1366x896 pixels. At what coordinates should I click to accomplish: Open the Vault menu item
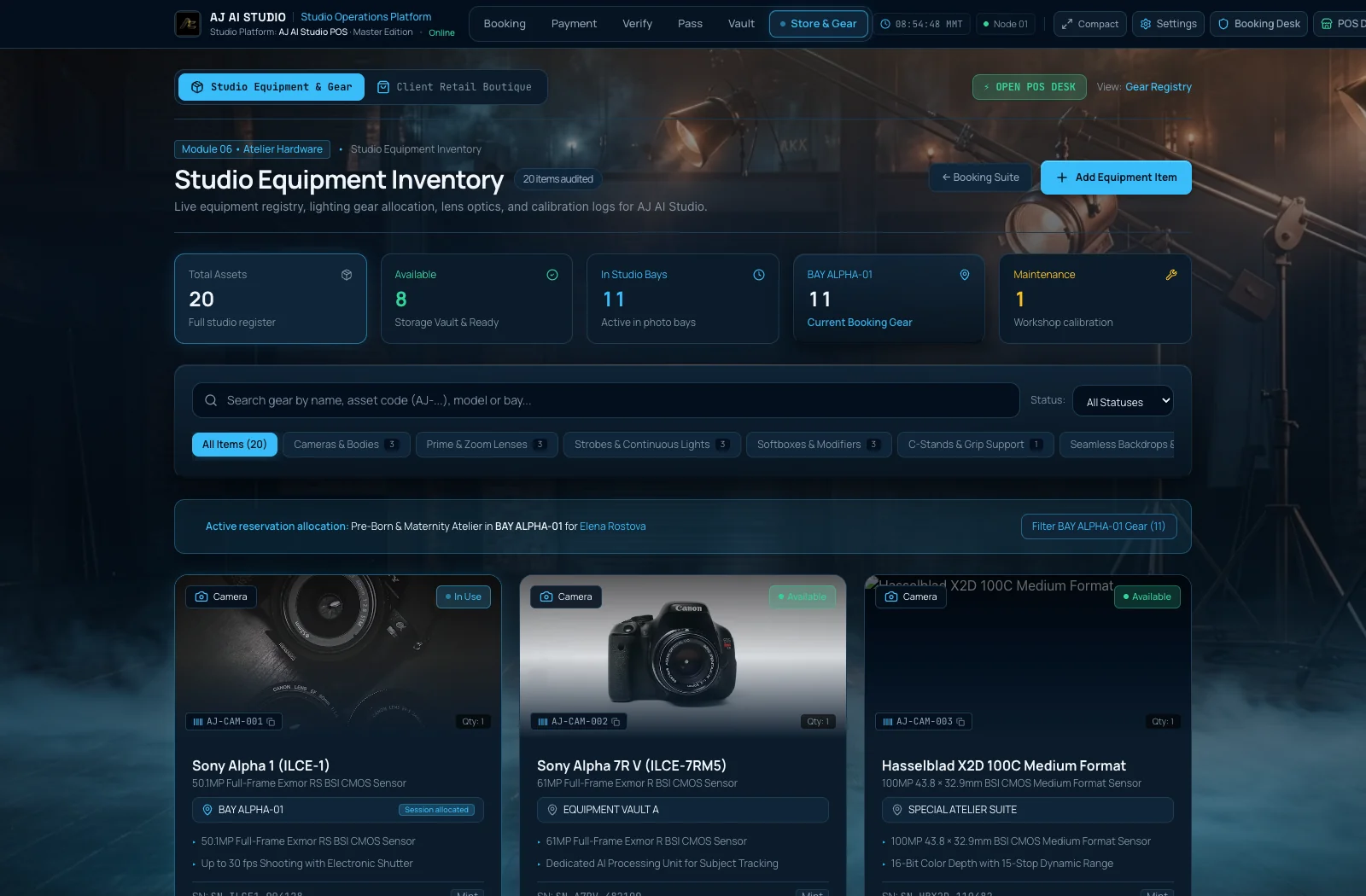(741, 24)
